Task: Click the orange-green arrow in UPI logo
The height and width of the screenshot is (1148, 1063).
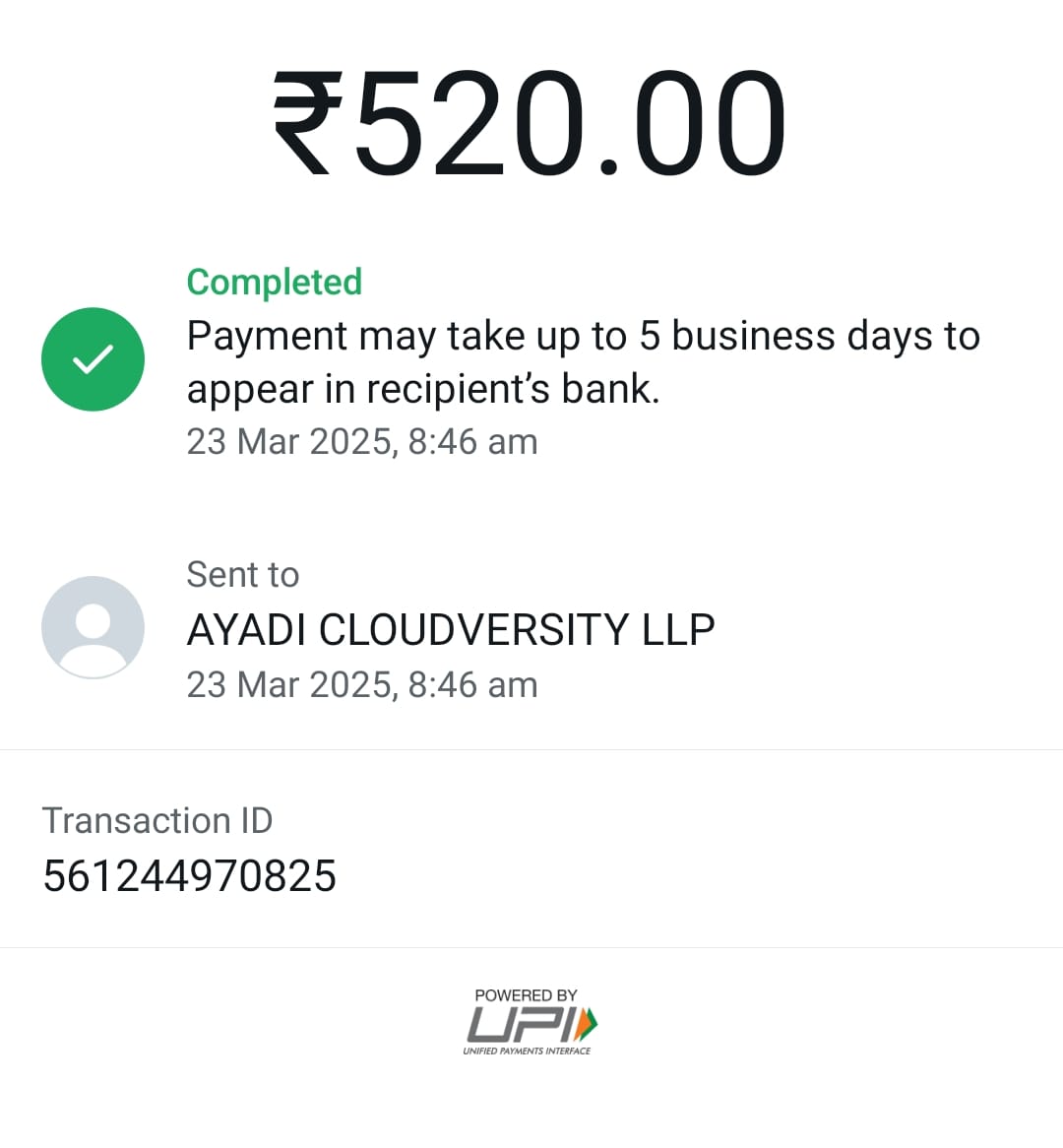Action: tap(587, 1024)
